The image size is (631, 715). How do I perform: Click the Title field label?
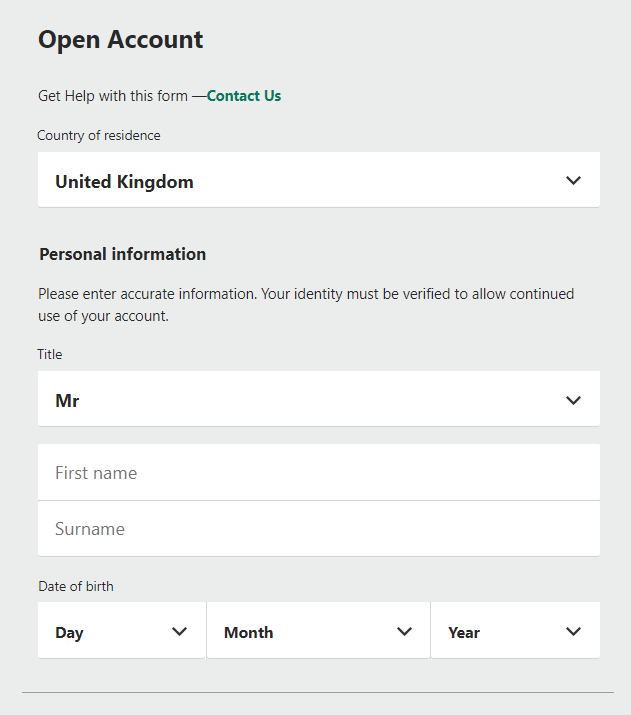[x=50, y=354]
